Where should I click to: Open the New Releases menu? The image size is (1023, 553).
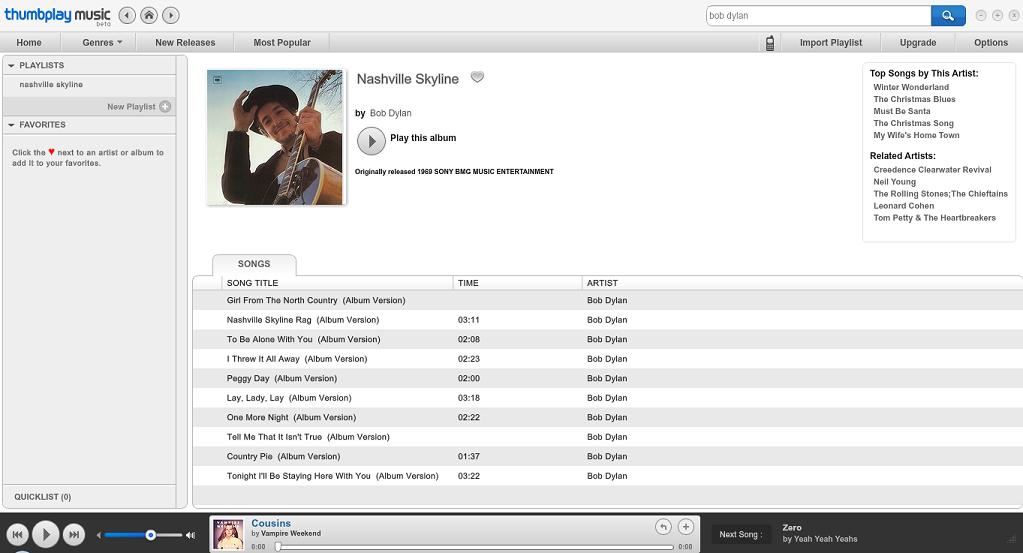[185, 43]
